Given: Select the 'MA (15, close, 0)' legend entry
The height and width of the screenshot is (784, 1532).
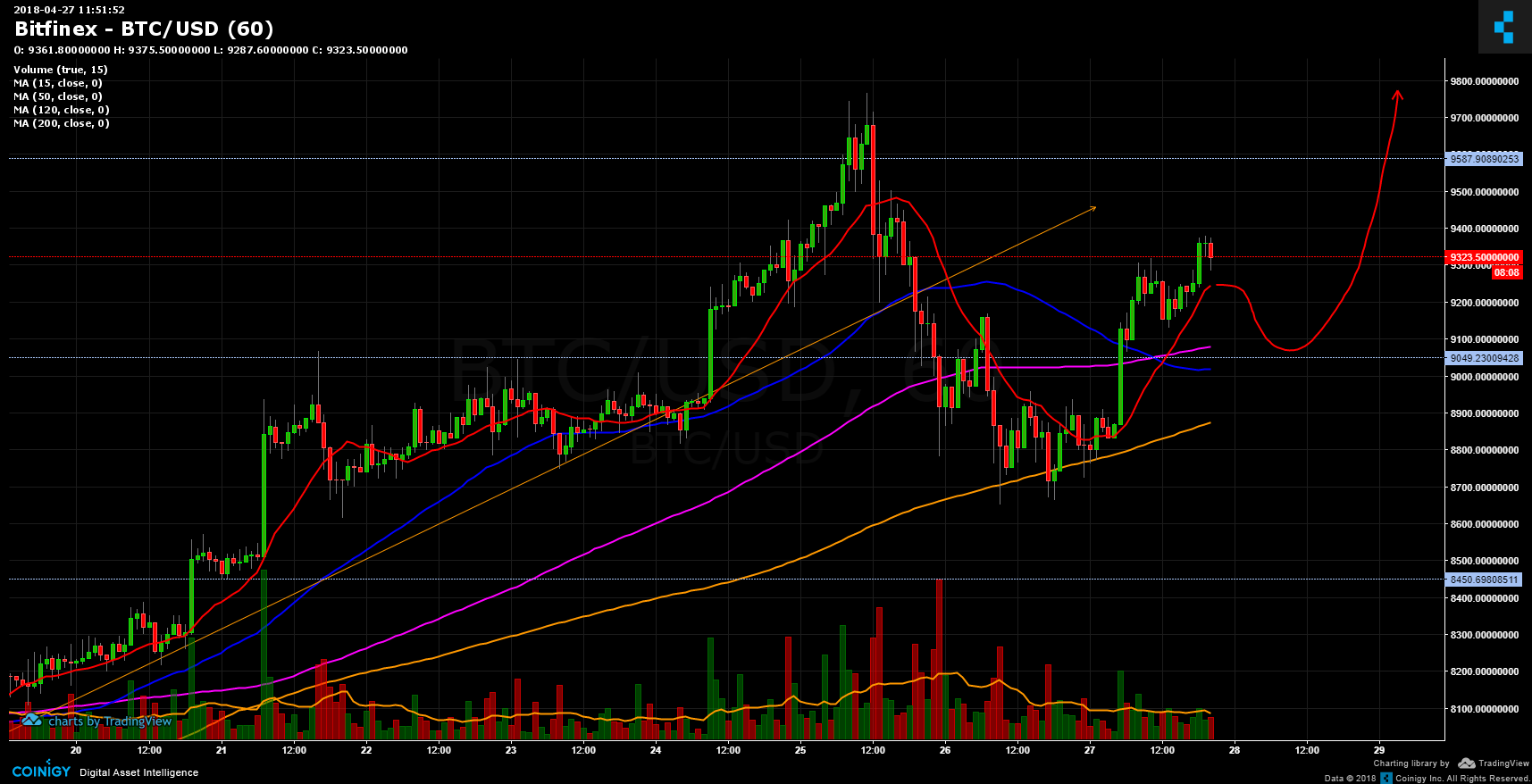Looking at the screenshot, I should (58, 83).
